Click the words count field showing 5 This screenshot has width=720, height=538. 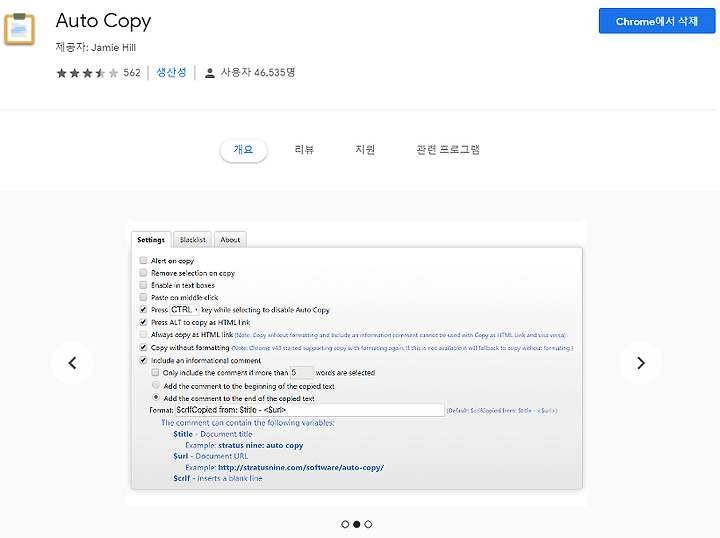302,372
